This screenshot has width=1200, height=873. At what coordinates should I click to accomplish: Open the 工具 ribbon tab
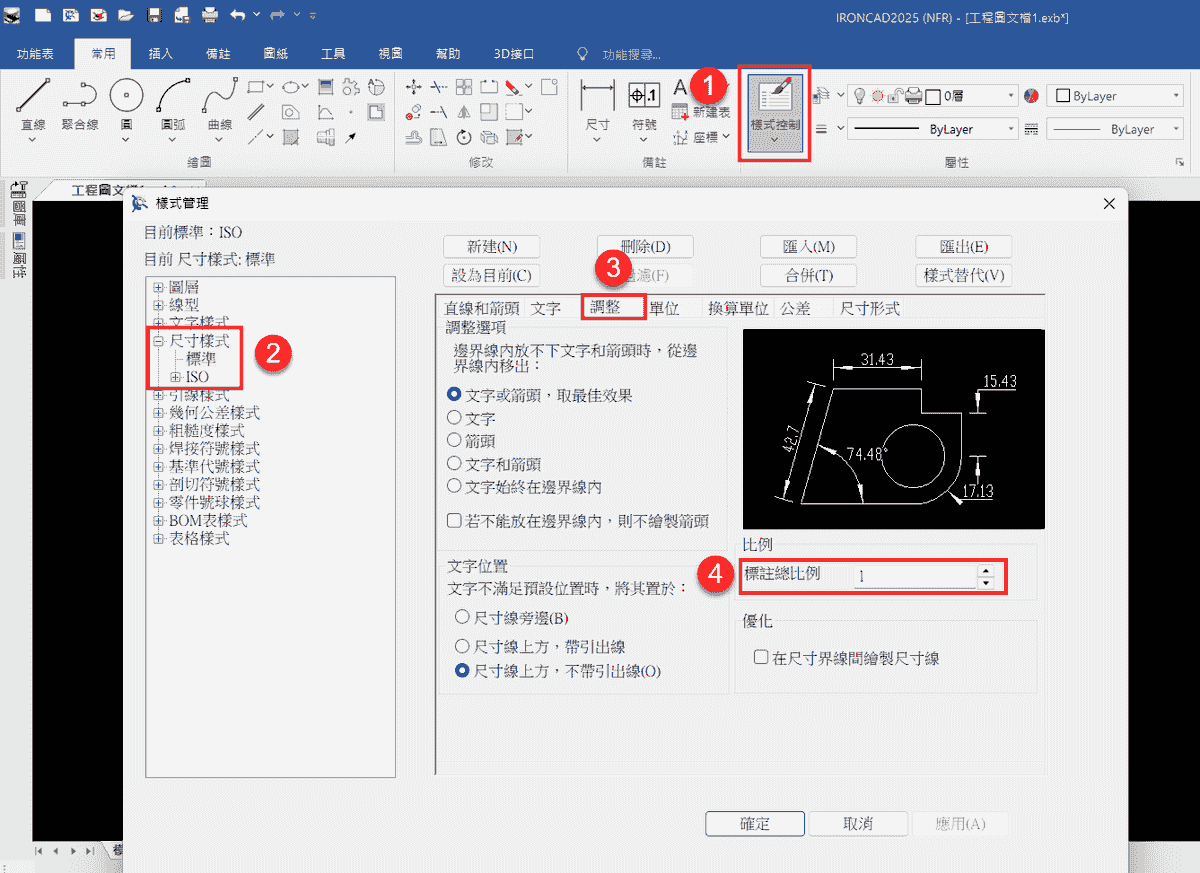[333, 54]
